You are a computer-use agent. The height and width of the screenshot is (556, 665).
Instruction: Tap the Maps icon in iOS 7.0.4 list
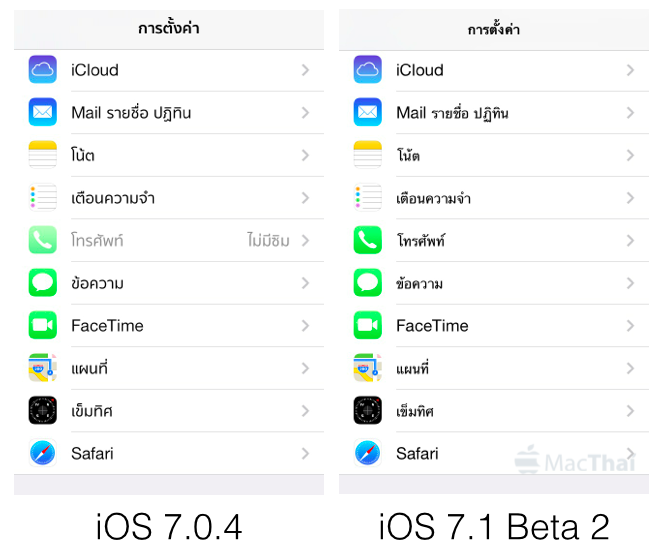42,368
